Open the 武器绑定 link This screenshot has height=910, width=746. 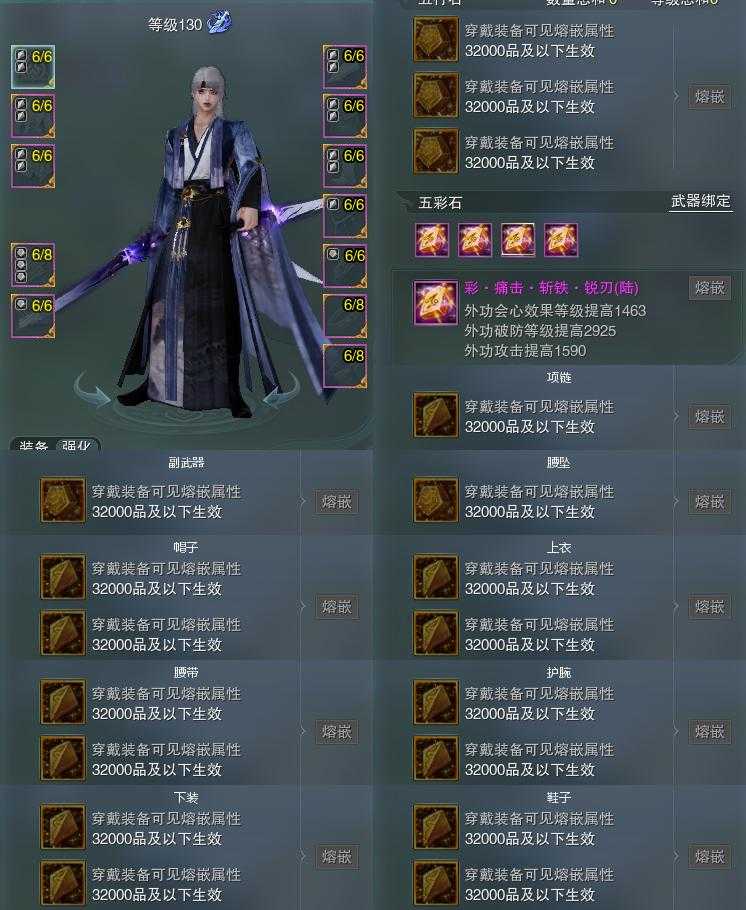pyautogui.click(x=701, y=201)
